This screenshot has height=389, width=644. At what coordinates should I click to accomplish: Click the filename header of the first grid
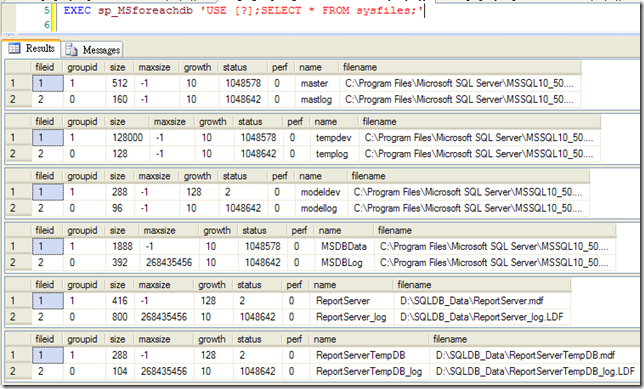tap(460, 67)
